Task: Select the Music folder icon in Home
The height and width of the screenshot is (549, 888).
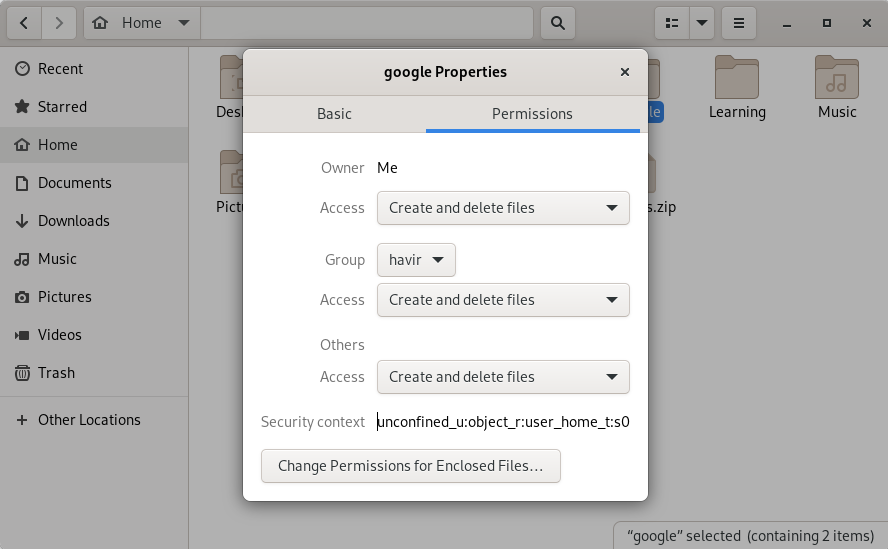Action: [837, 78]
